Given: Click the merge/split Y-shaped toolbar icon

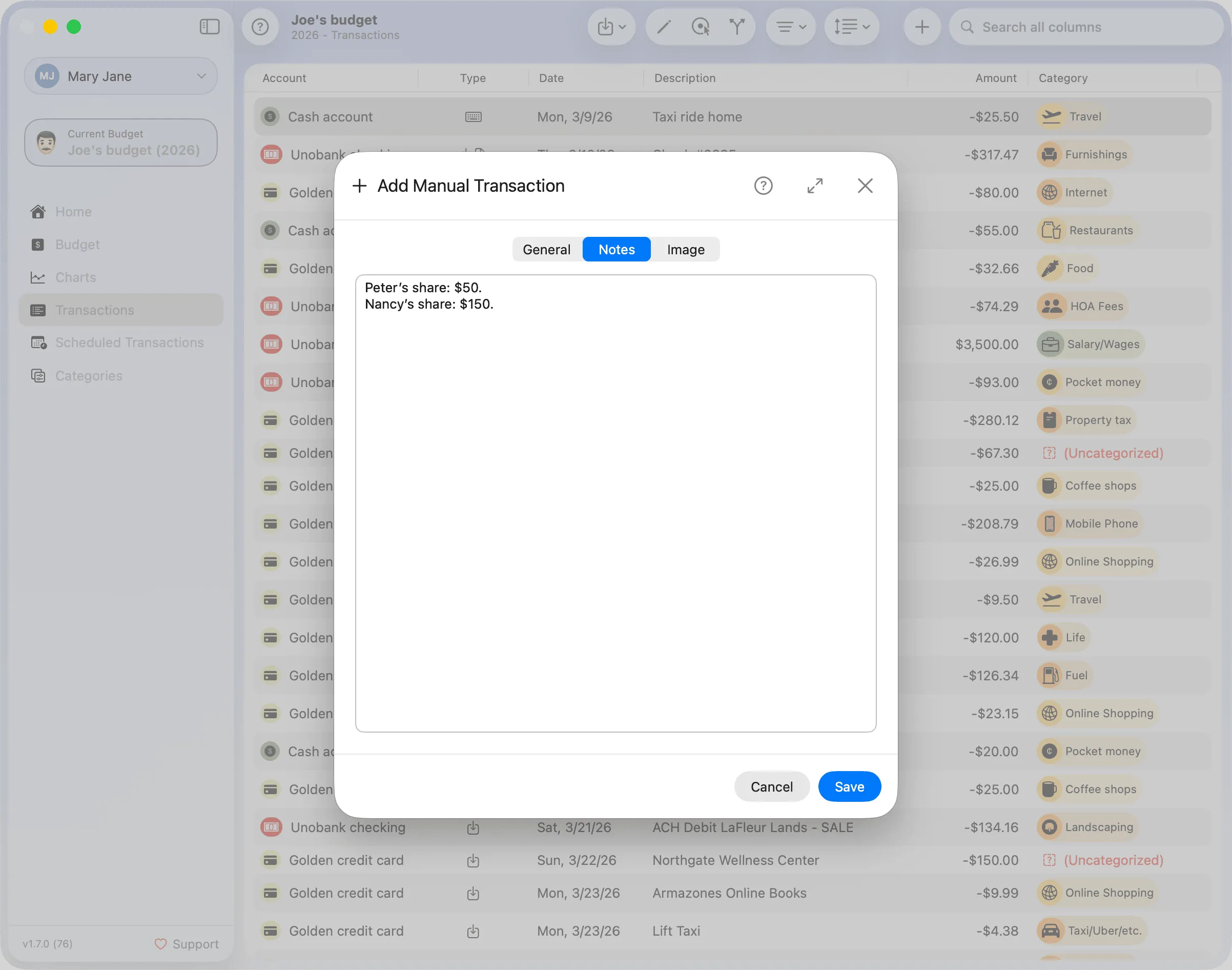Looking at the screenshot, I should pos(736,27).
